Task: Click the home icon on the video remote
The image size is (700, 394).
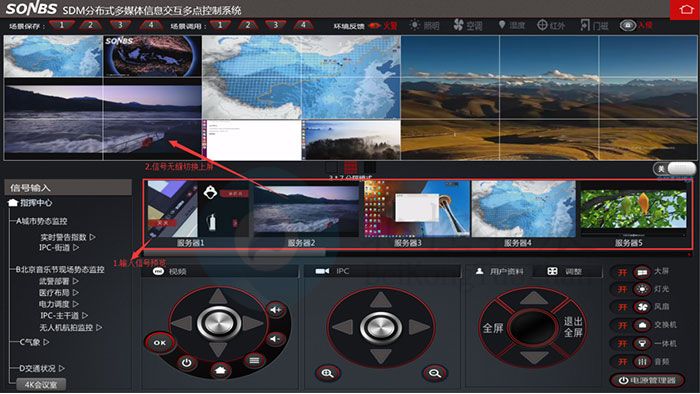Action: coord(221,370)
